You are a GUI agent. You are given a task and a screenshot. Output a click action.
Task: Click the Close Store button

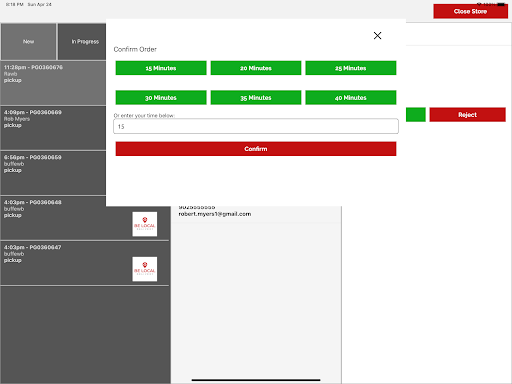click(470, 11)
